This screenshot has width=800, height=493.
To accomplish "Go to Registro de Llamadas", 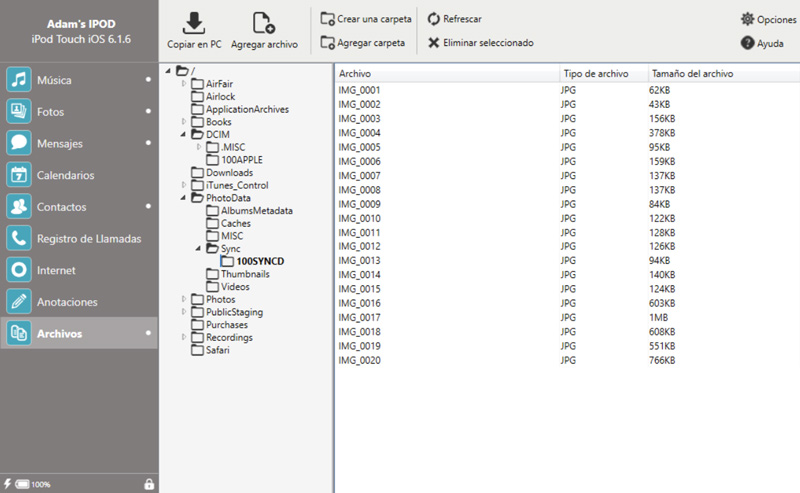I will (79, 238).
